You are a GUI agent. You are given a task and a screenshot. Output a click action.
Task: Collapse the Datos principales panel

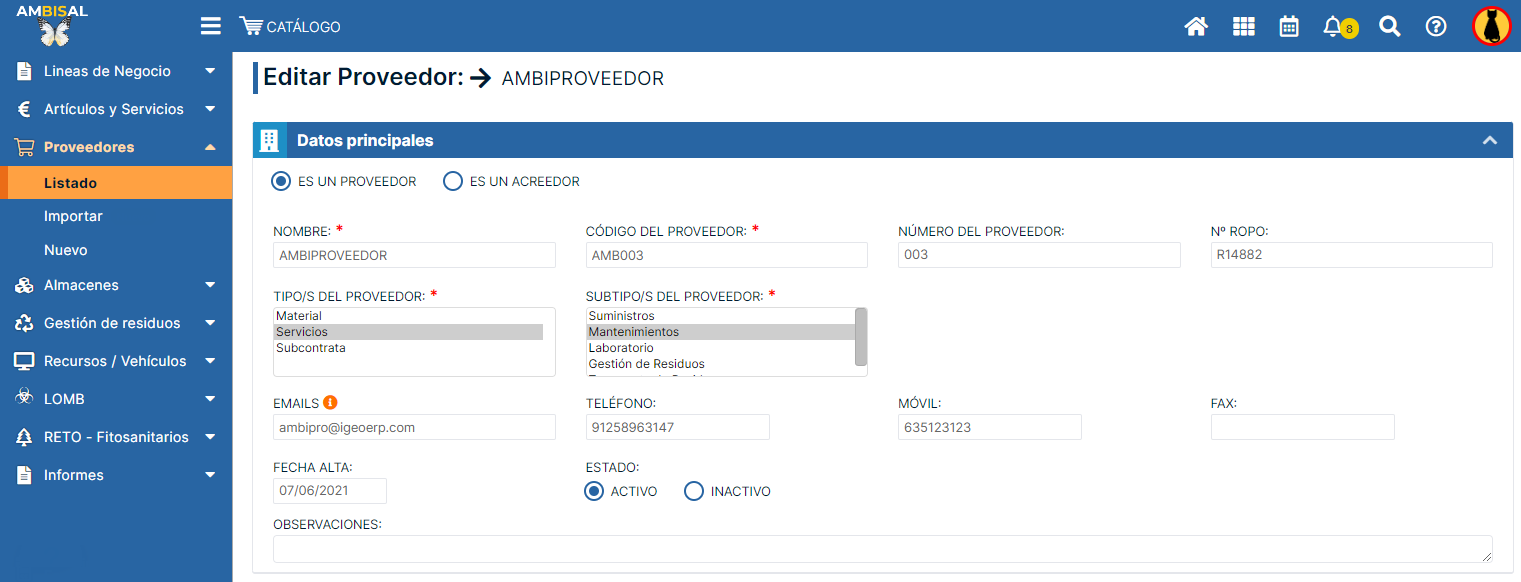pyautogui.click(x=1489, y=141)
